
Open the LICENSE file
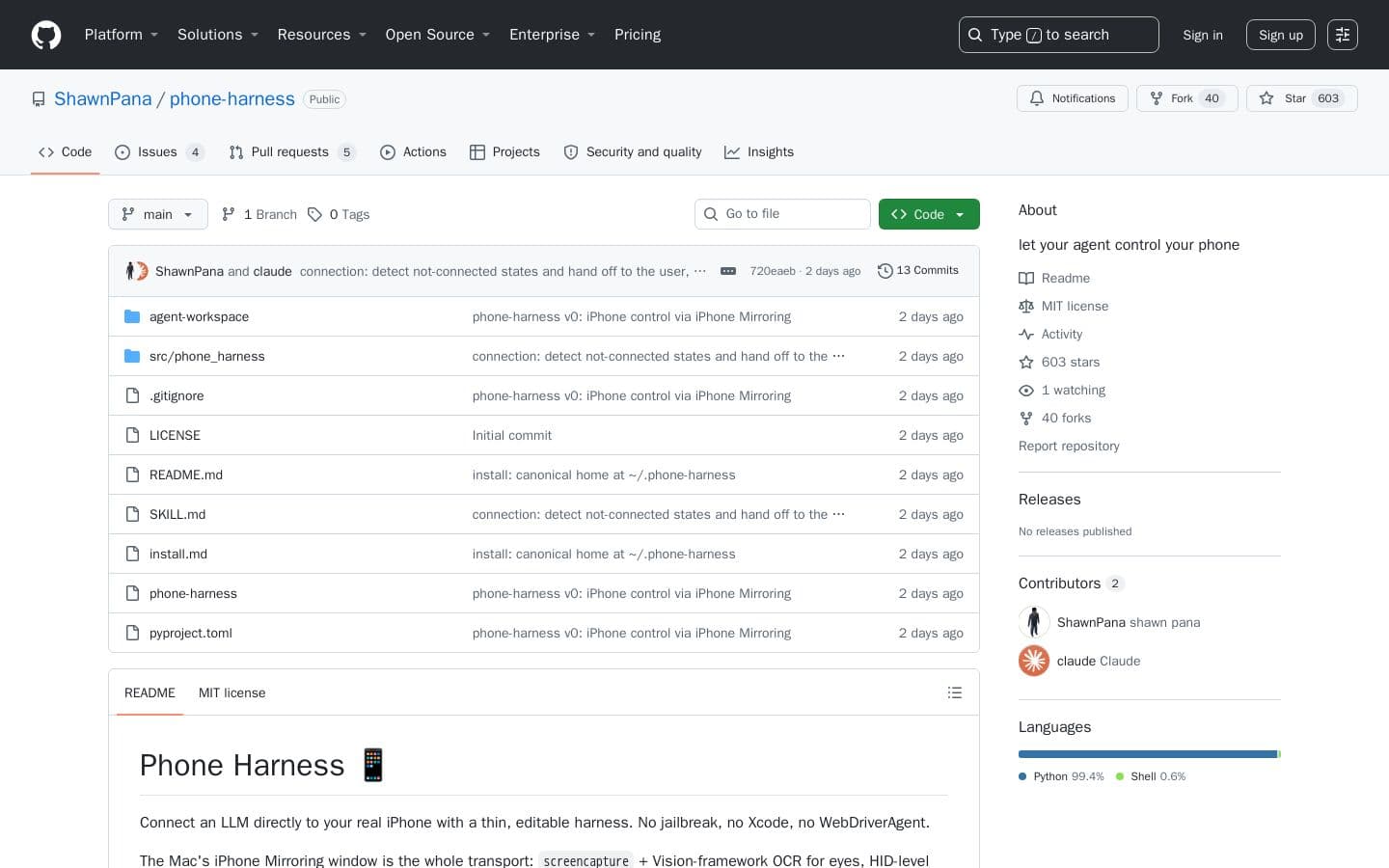pyautogui.click(x=175, y=435)
